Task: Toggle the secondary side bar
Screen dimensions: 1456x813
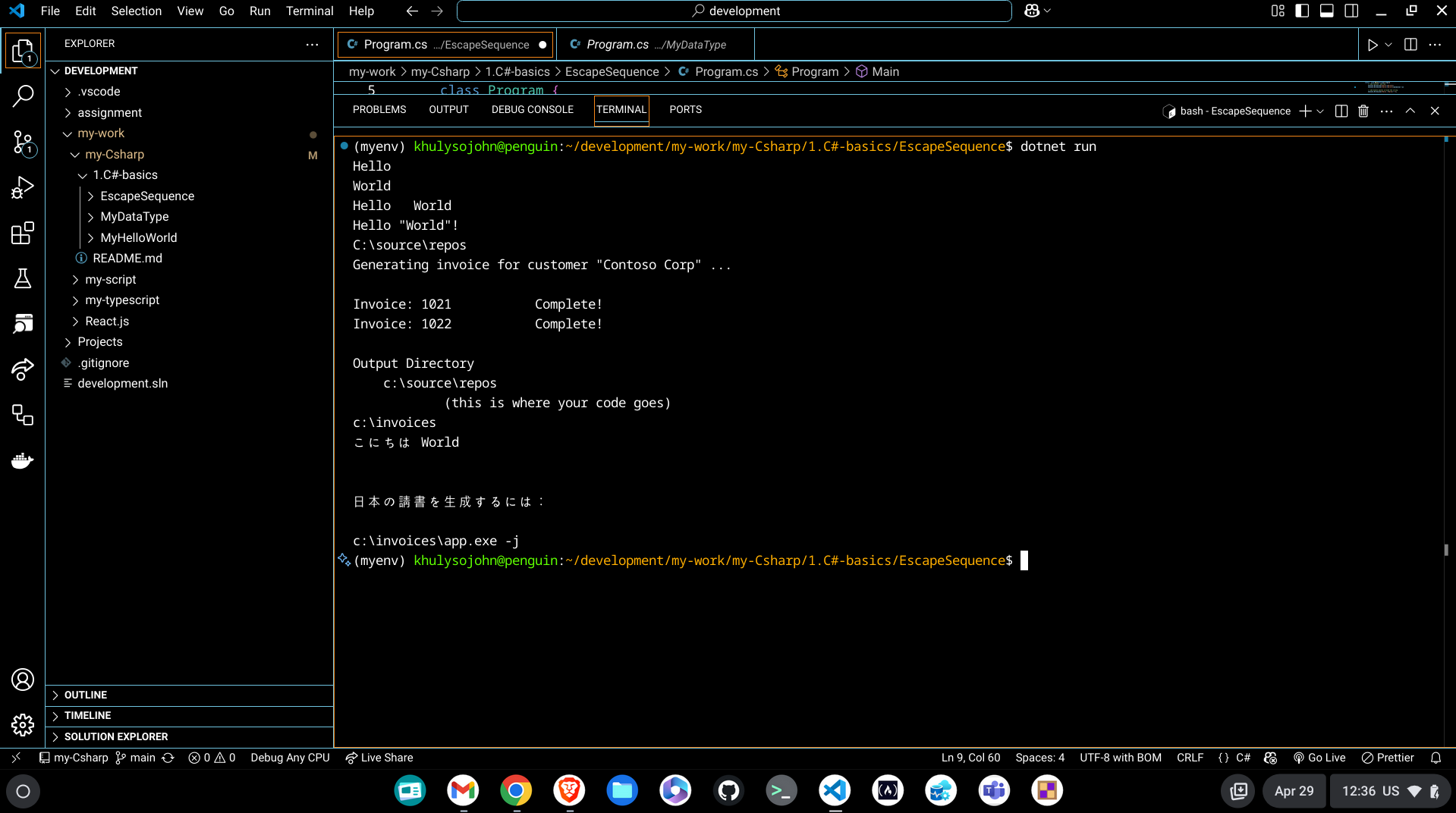Action: pyautogui.click(x=1351, y=11)
